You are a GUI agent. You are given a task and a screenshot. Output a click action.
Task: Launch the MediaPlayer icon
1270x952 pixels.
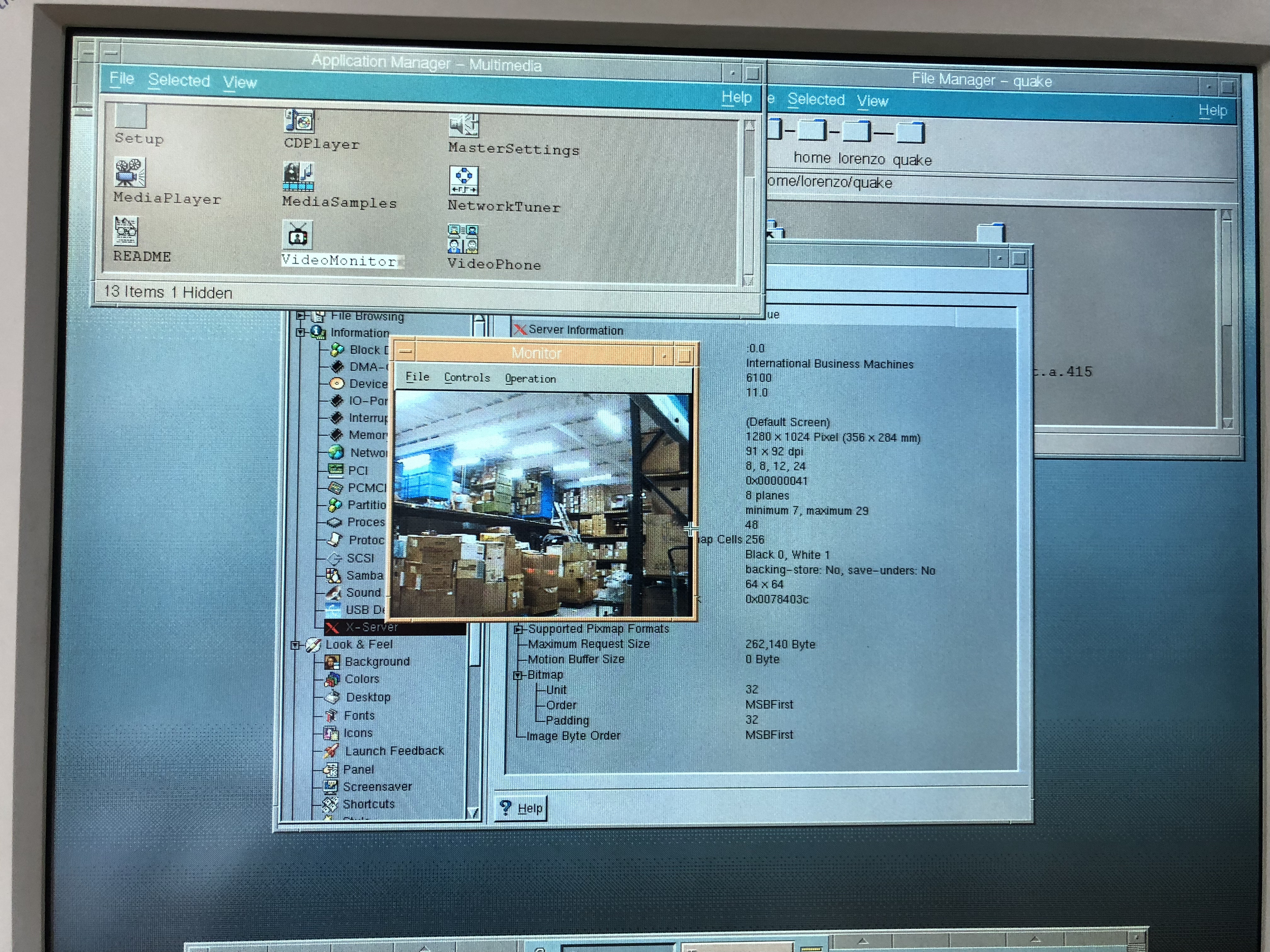tap(130, 173)
